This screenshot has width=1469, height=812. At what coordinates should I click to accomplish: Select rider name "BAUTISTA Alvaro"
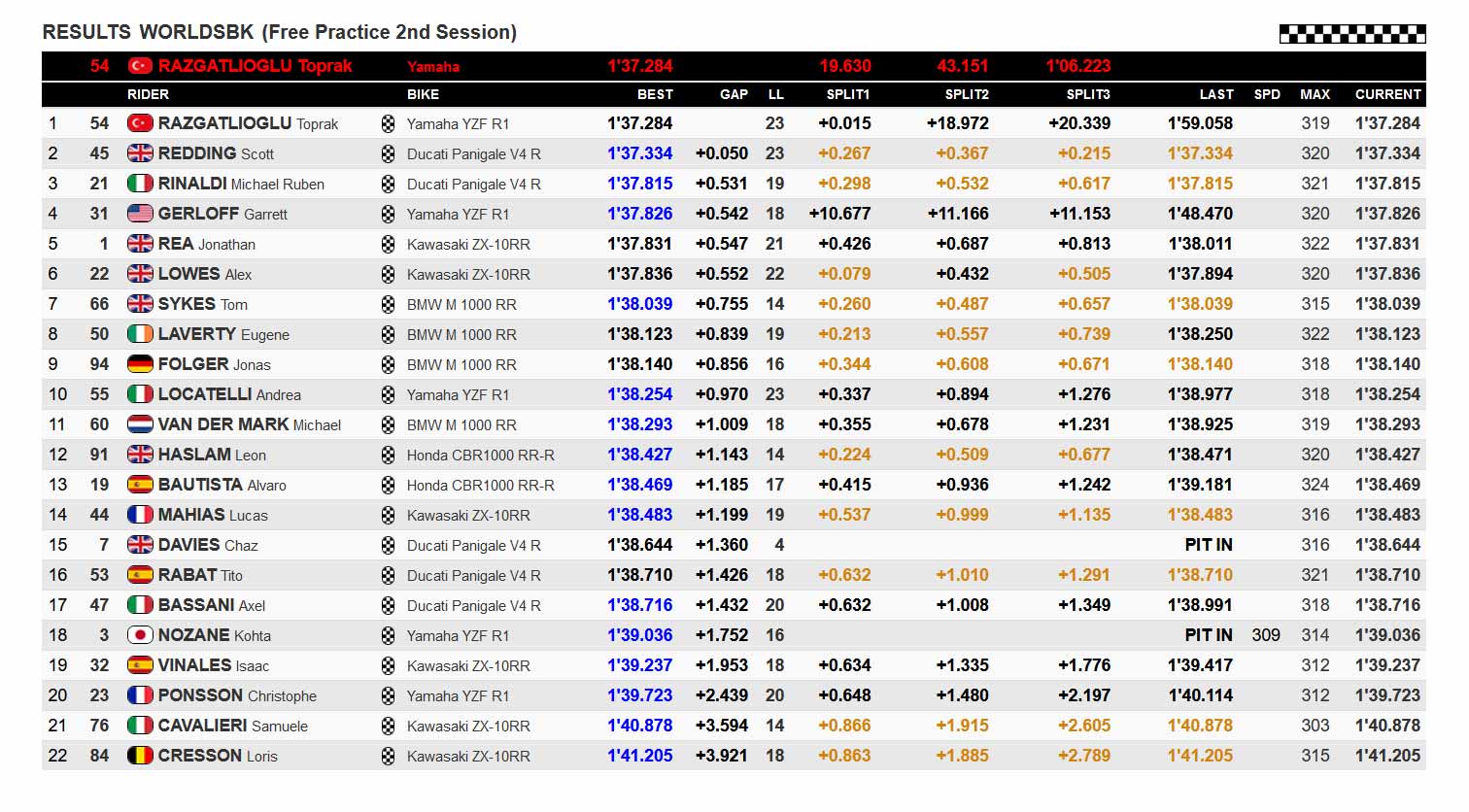(x=222, y=485)
